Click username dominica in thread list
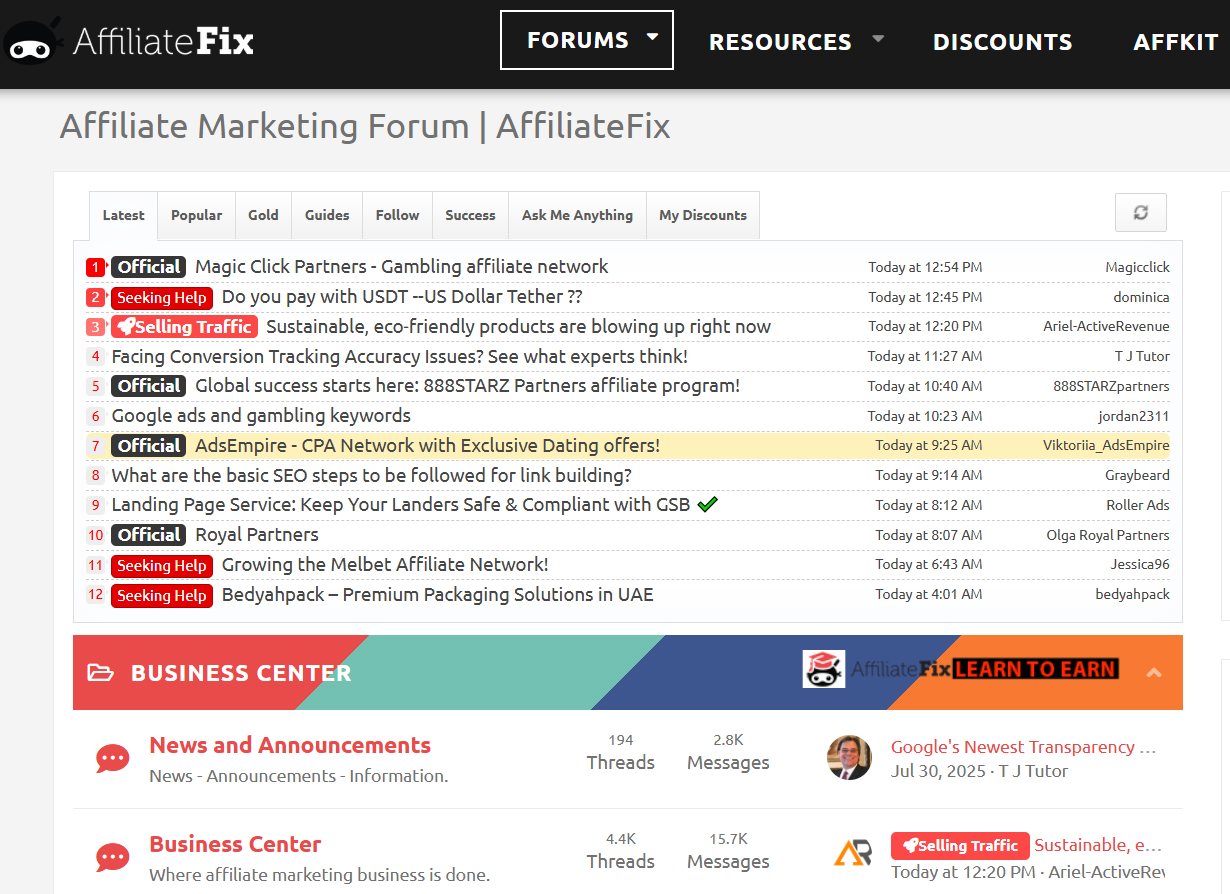 click(x=1141, y=297)
